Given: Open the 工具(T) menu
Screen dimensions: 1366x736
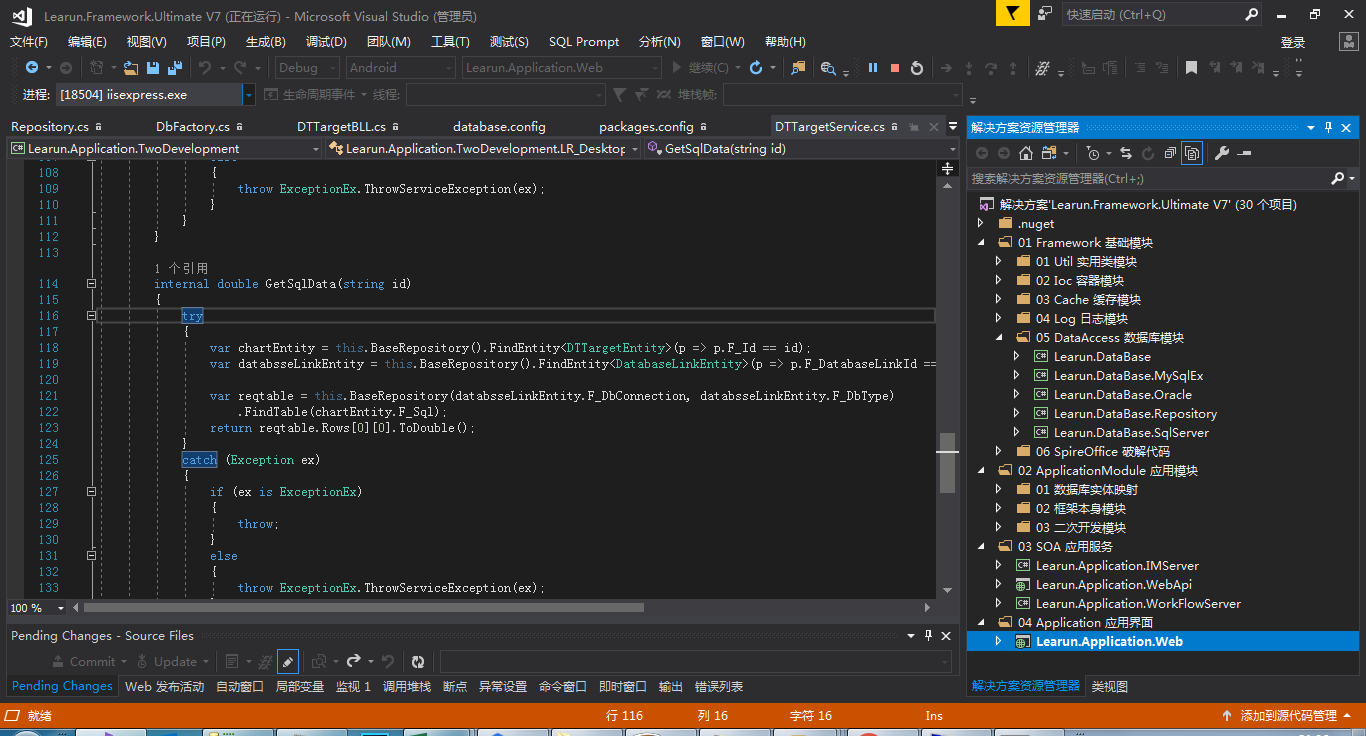Looking at the screenshot, I should point(450,41).
